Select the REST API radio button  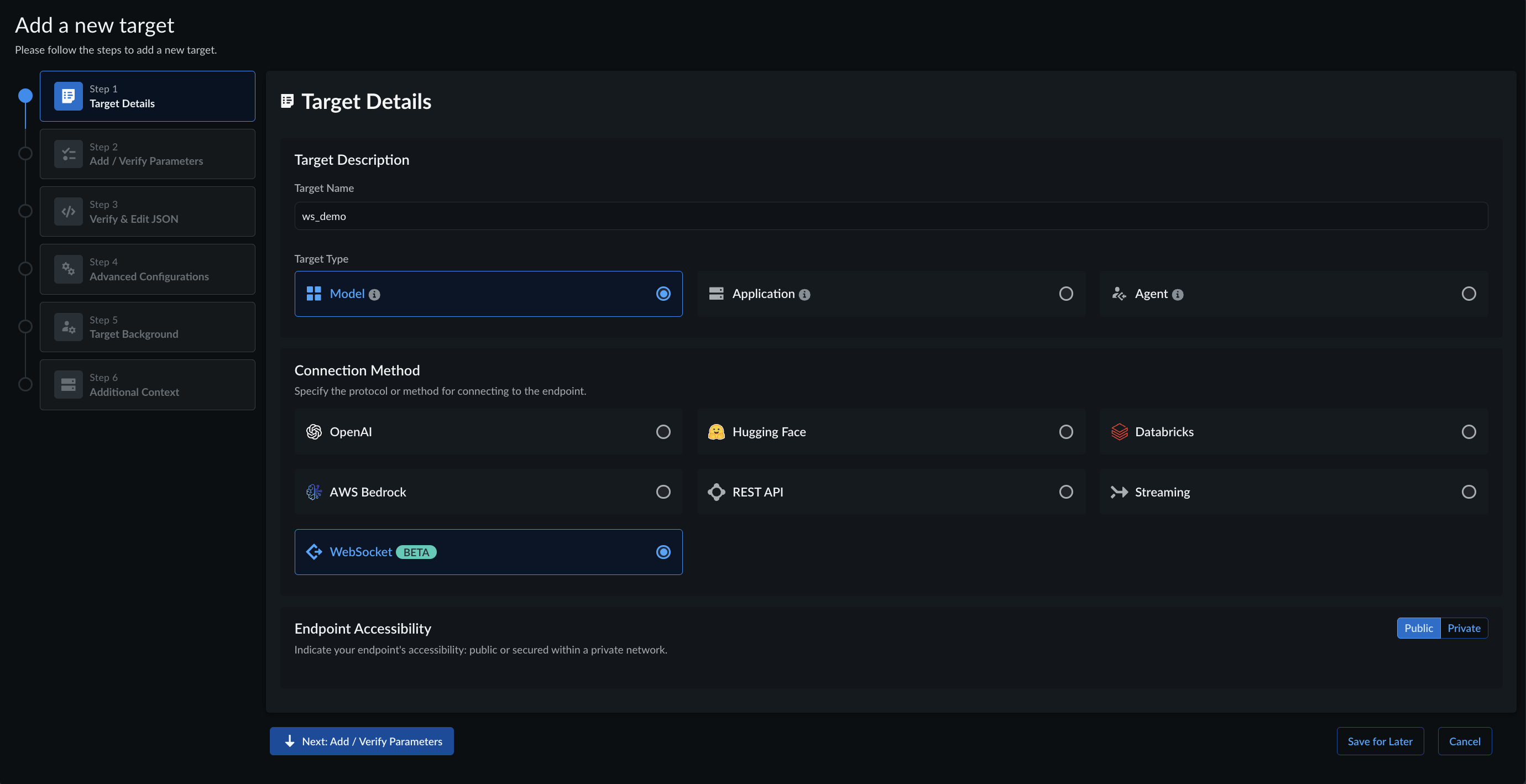pyautogui.click(x=1066, y=492)
